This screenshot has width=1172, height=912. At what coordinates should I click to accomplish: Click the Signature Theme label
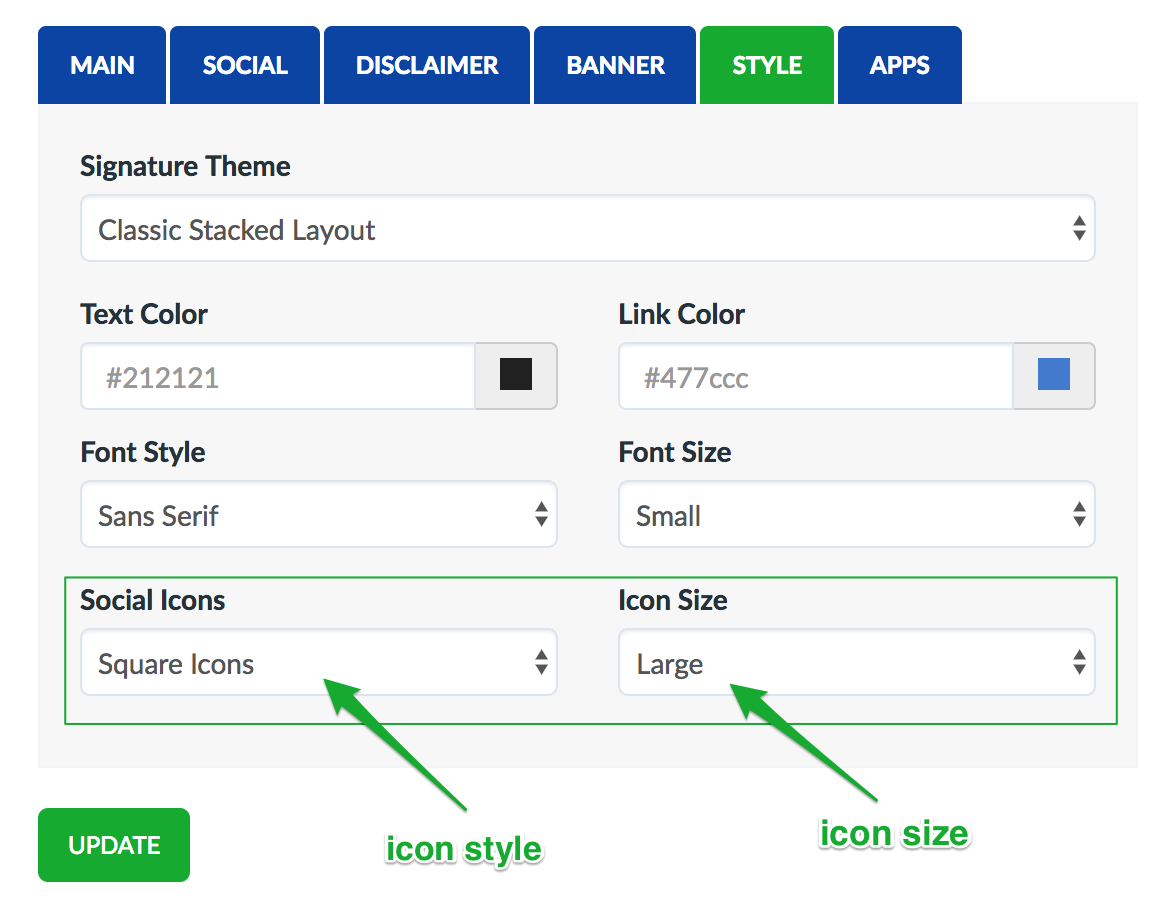pyautogui.click(x=185, y=166)
